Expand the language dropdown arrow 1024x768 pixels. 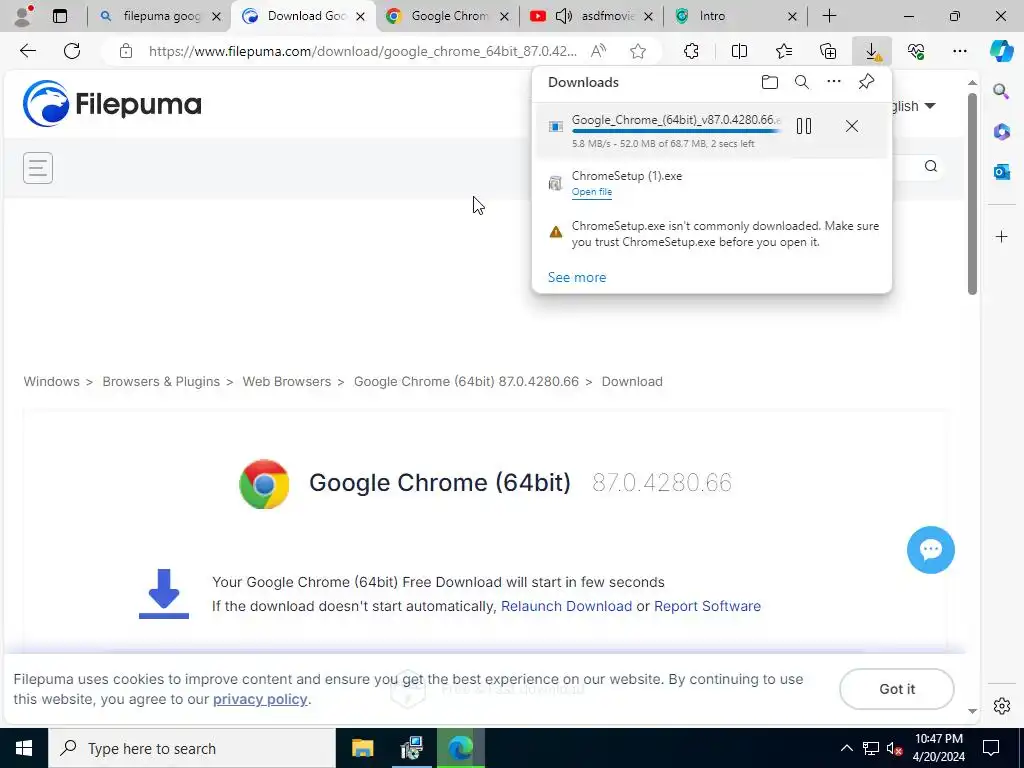930,106
